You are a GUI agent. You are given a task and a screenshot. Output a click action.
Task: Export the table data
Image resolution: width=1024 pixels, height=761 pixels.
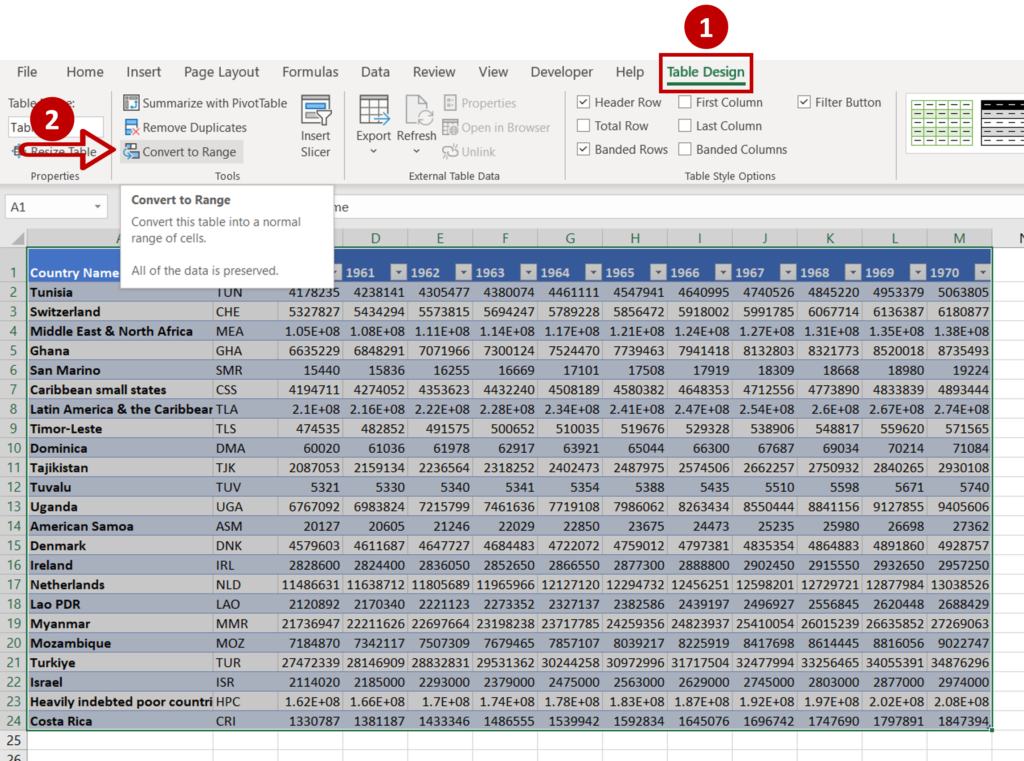click(373, 120)
